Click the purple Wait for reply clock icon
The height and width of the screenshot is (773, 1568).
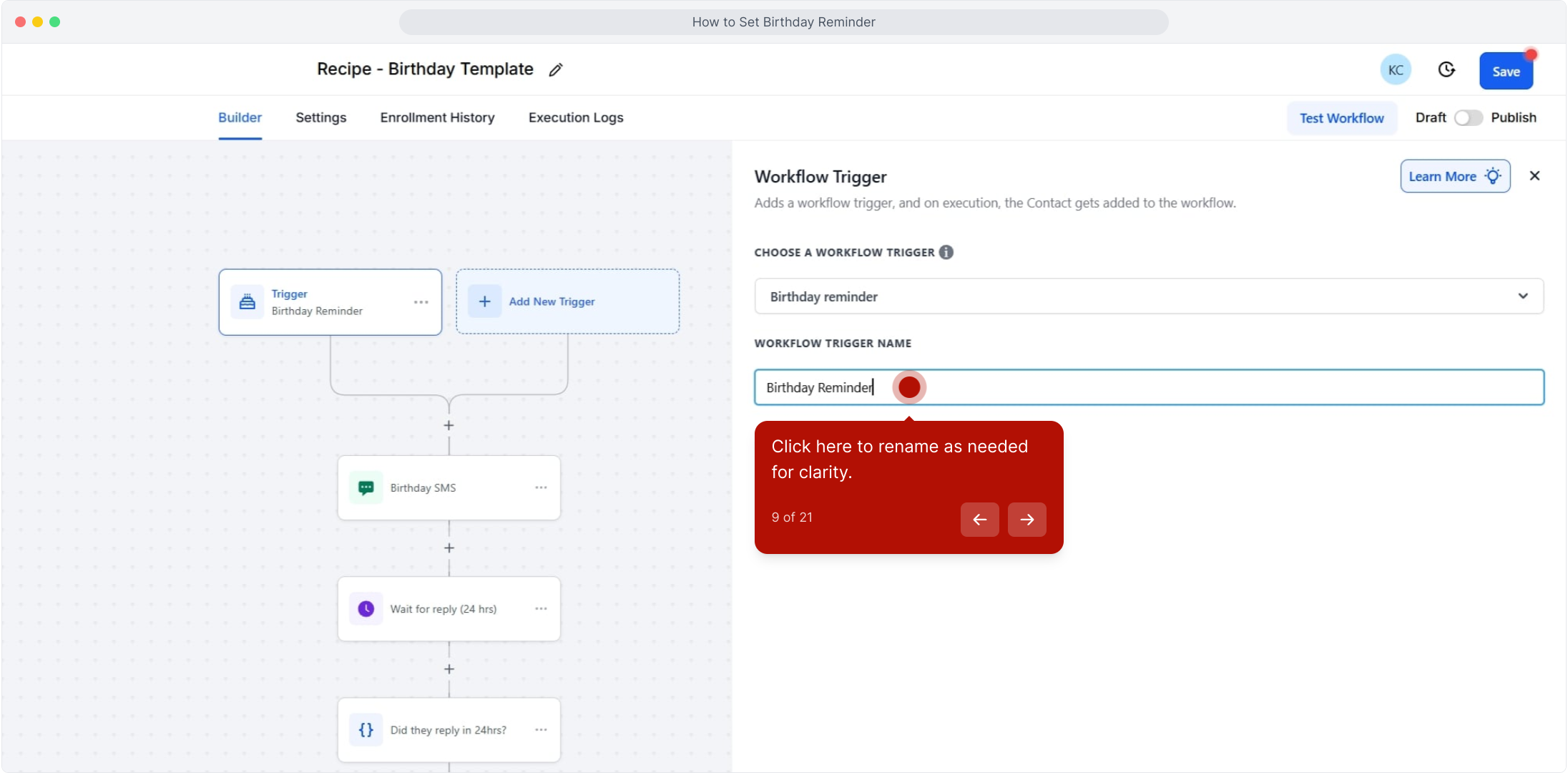(366, 609)
